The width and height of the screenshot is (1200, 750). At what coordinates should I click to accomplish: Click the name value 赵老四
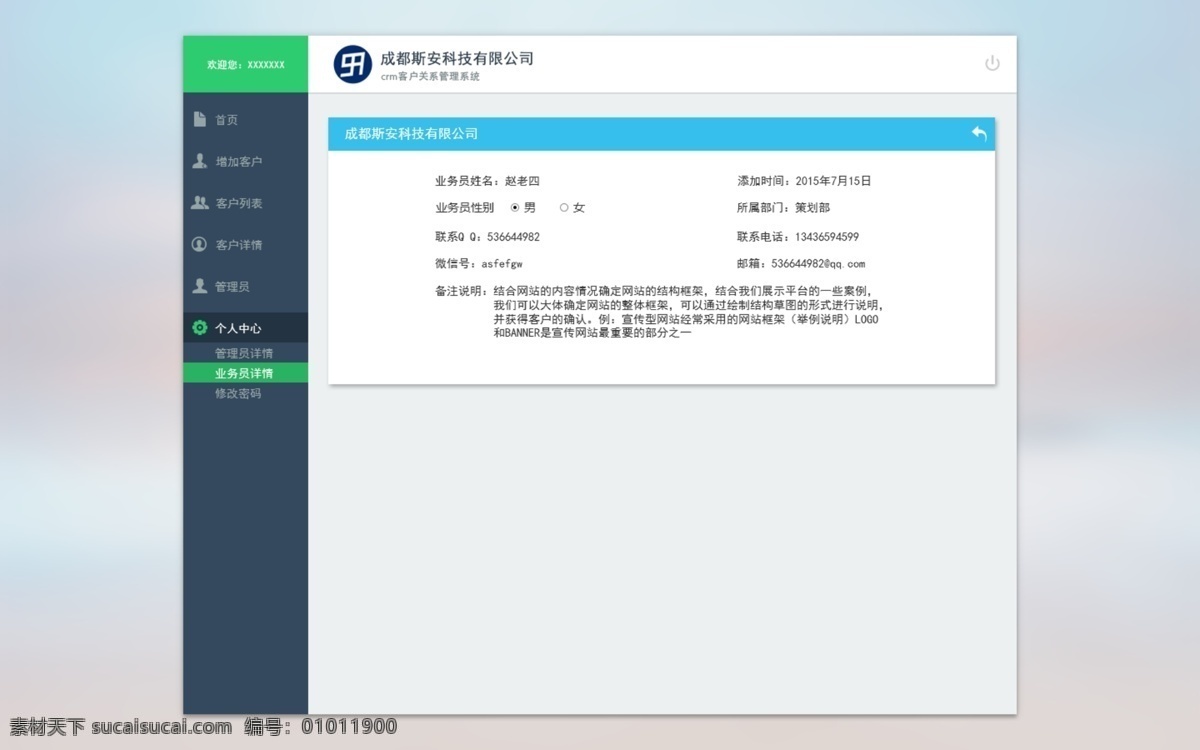(522, 181)
